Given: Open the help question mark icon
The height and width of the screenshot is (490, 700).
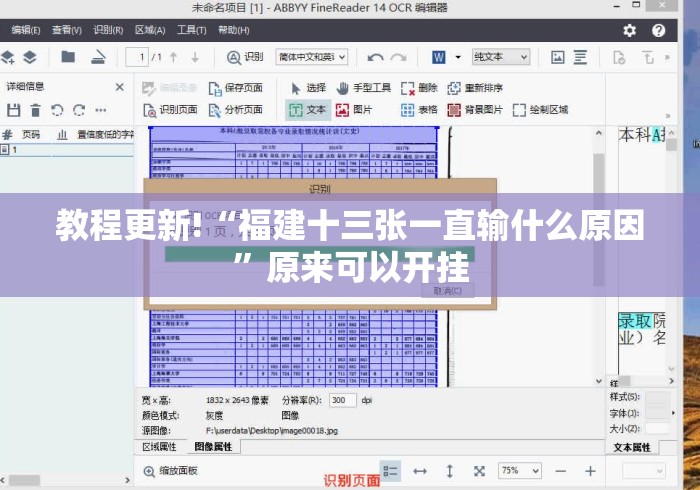Looking at the screenshot, I should 658,30.
